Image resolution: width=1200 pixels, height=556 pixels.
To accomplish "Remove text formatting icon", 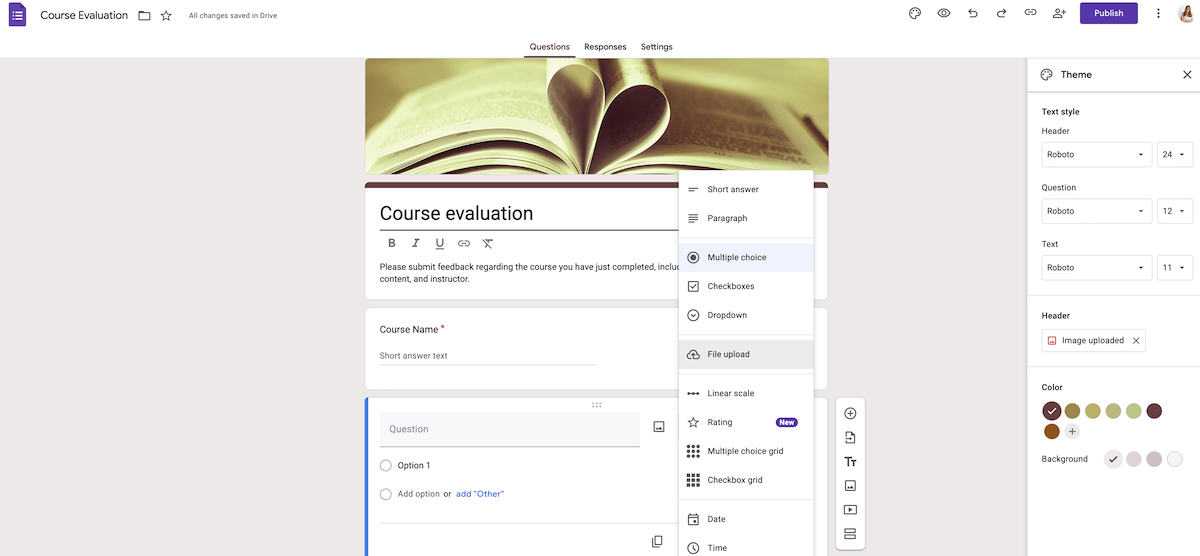I will pos(488,243).
